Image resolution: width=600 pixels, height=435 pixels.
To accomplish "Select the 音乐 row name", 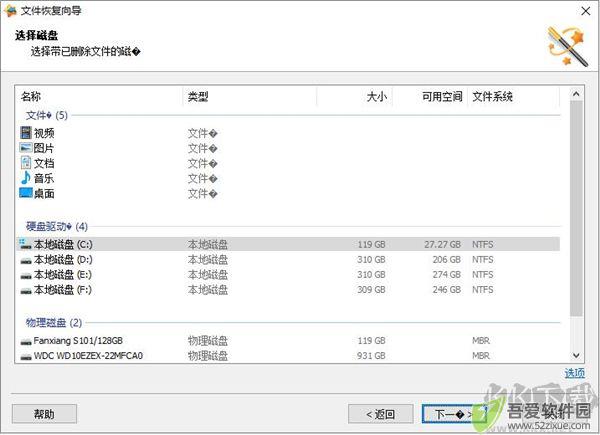I will pos(44,178).
